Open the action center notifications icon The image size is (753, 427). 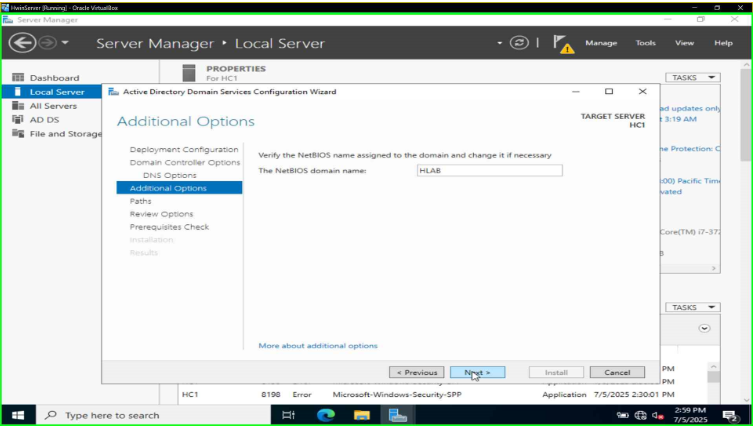click(x=730, y=415)
